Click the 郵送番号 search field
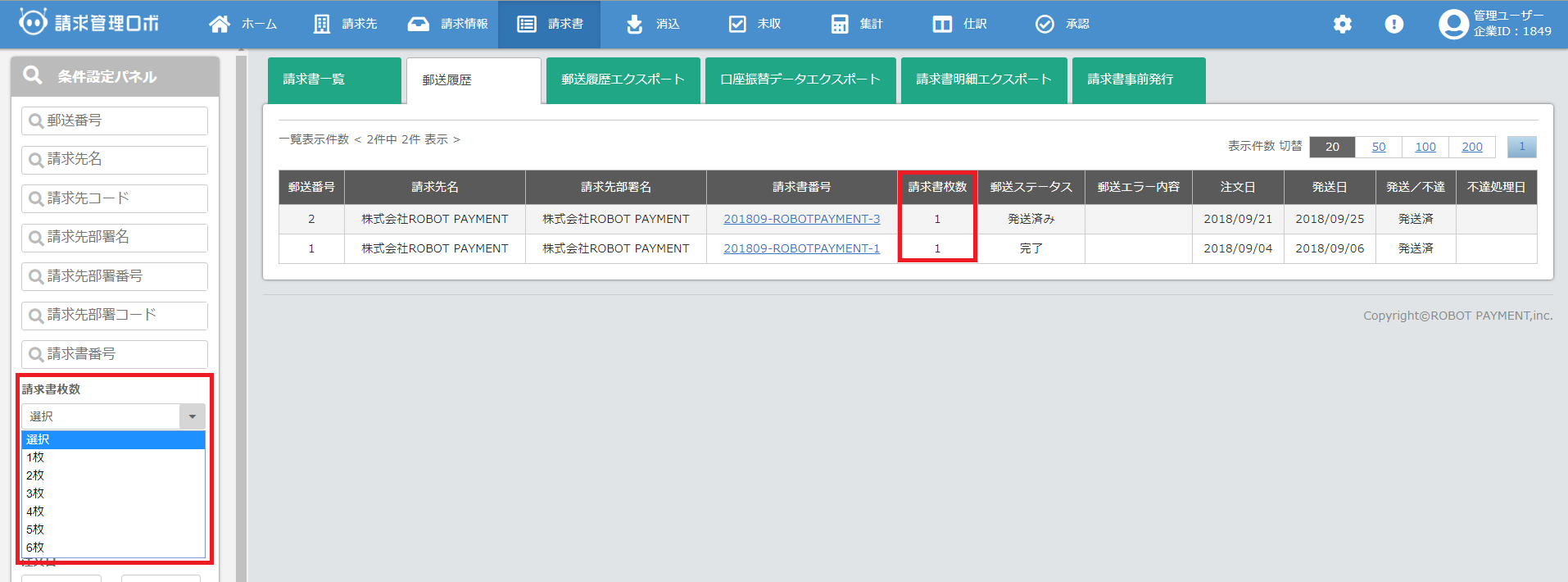1568x582 pixels. 115,120
